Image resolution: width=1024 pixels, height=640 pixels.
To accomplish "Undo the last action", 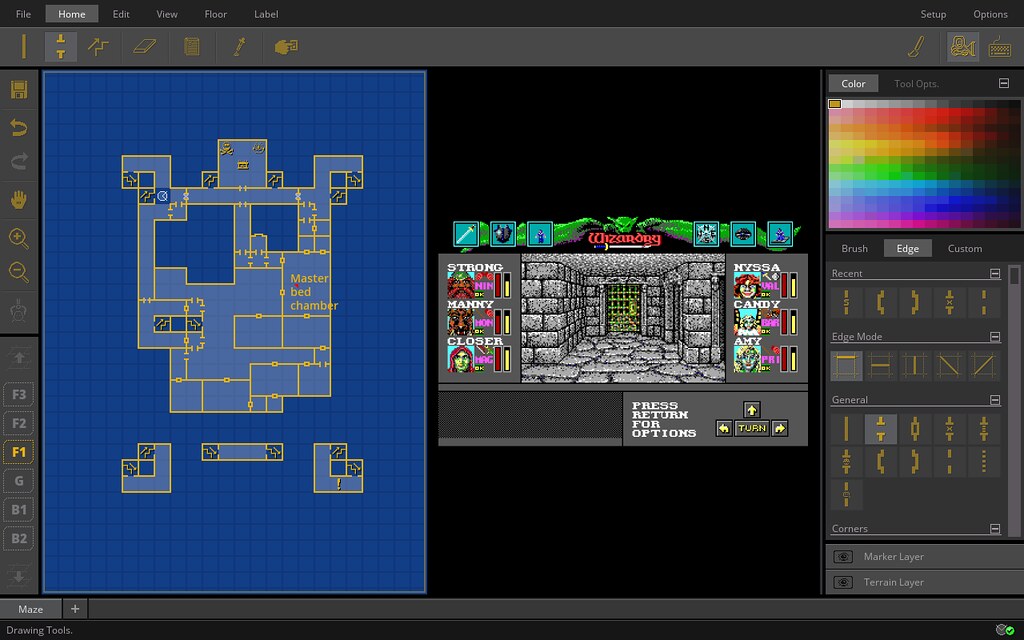I will (19, 127).
